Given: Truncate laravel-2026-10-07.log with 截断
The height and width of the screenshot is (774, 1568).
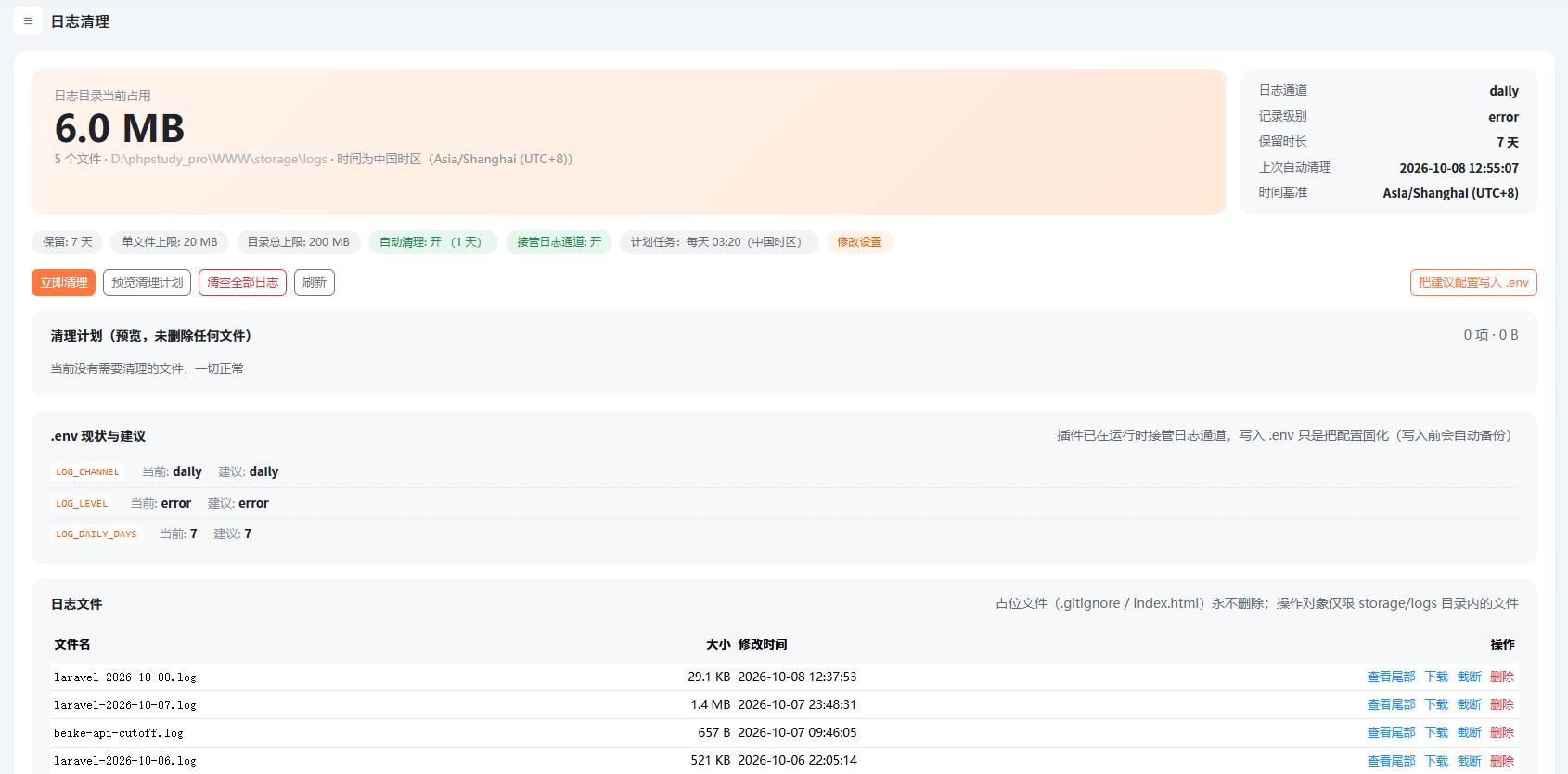Looking at the screenshot, I should 1470,705.
